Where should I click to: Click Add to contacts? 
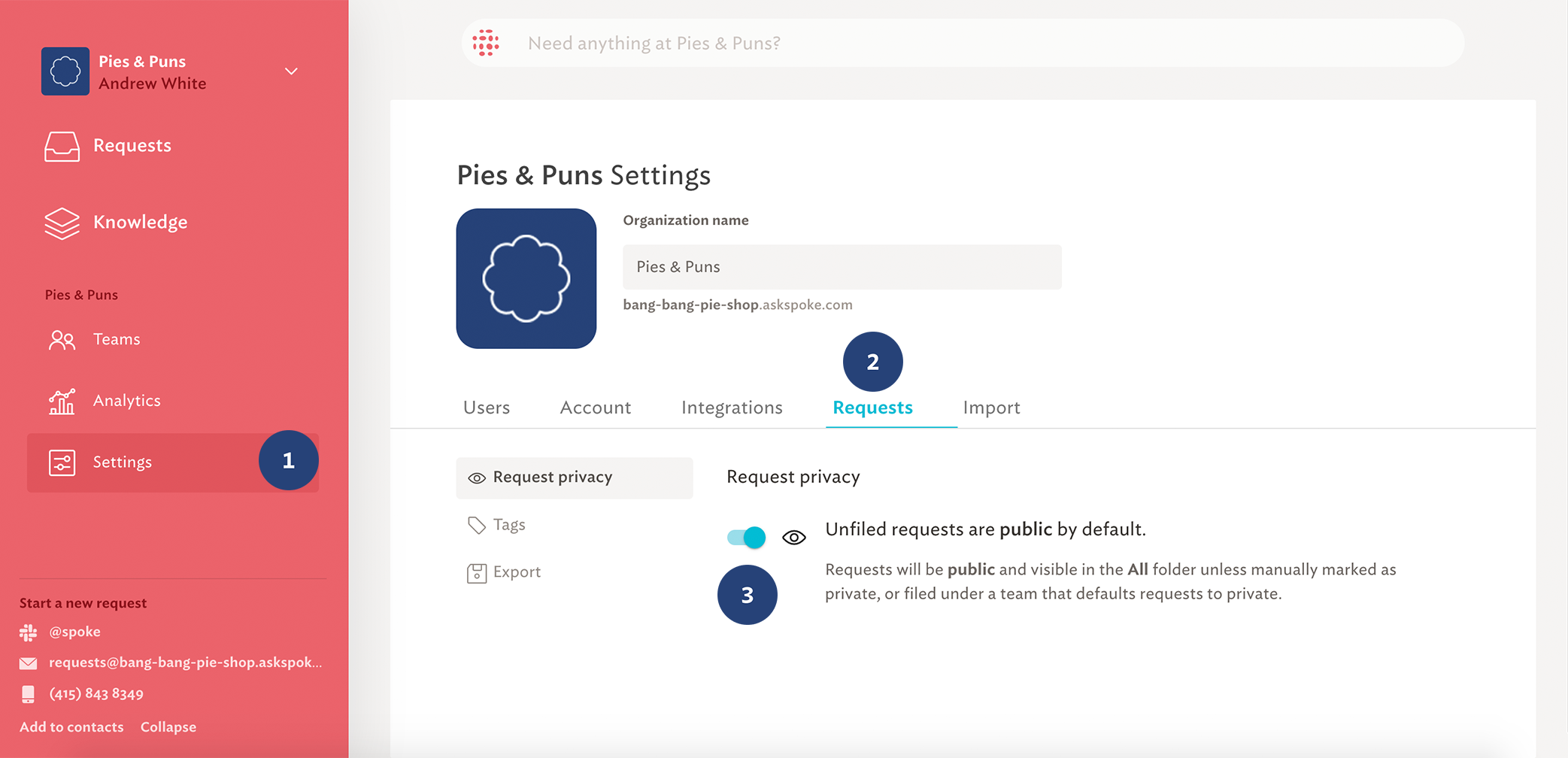click(x=71, y=727)
